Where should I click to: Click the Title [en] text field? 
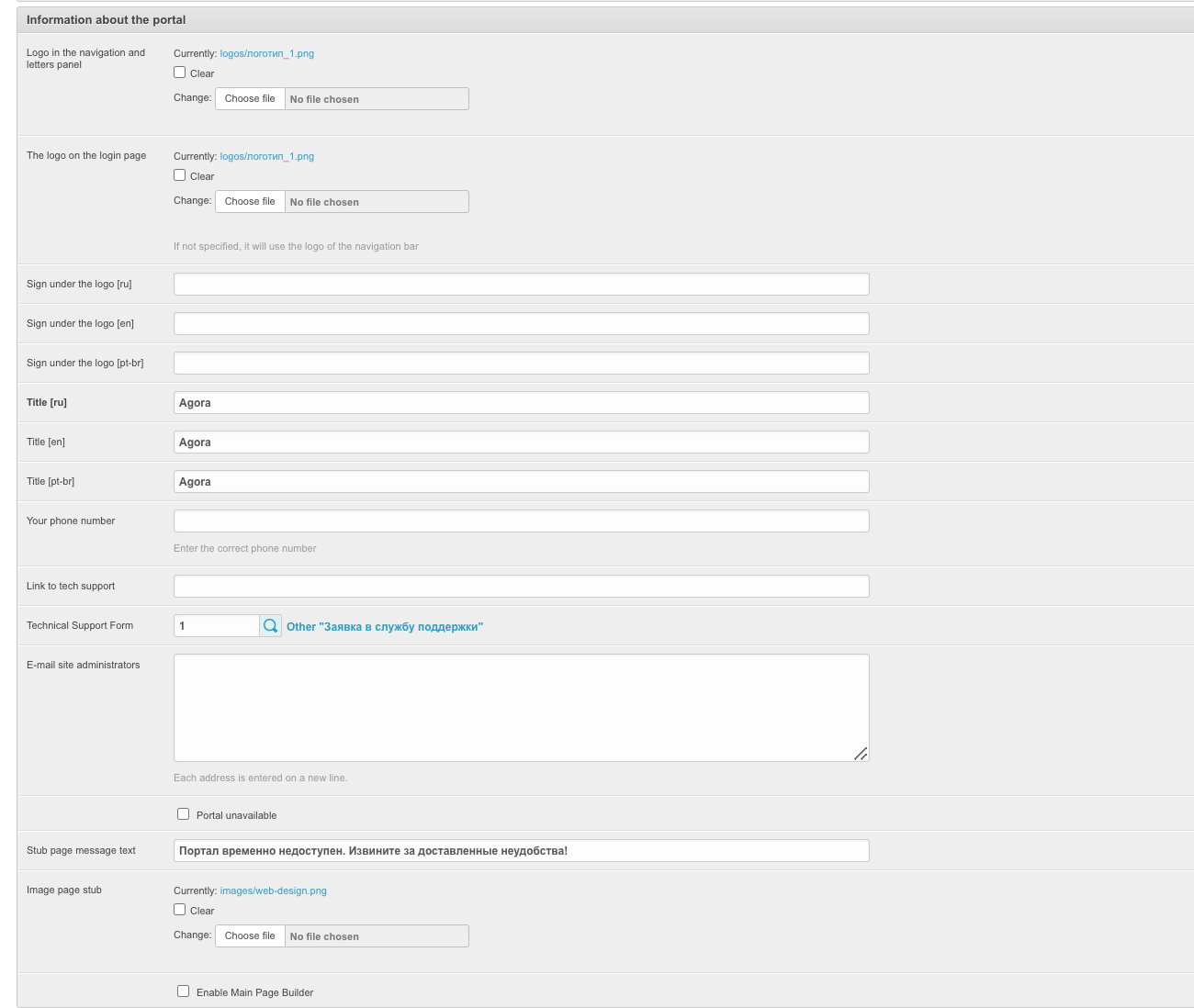click(x=521, y=442)
